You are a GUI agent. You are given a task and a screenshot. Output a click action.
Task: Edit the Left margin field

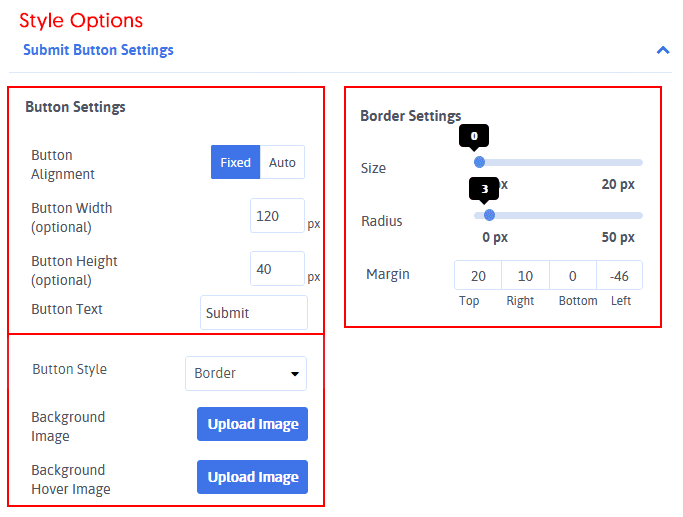[619, 276]
